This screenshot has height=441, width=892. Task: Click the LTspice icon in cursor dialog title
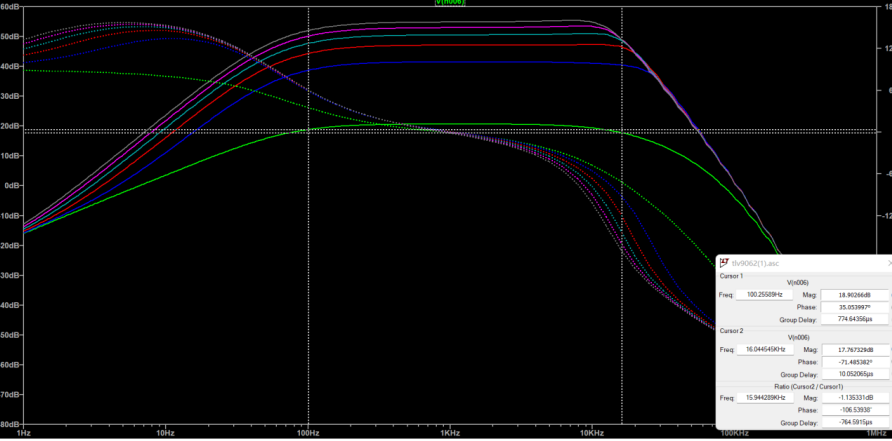coord(724,263)
